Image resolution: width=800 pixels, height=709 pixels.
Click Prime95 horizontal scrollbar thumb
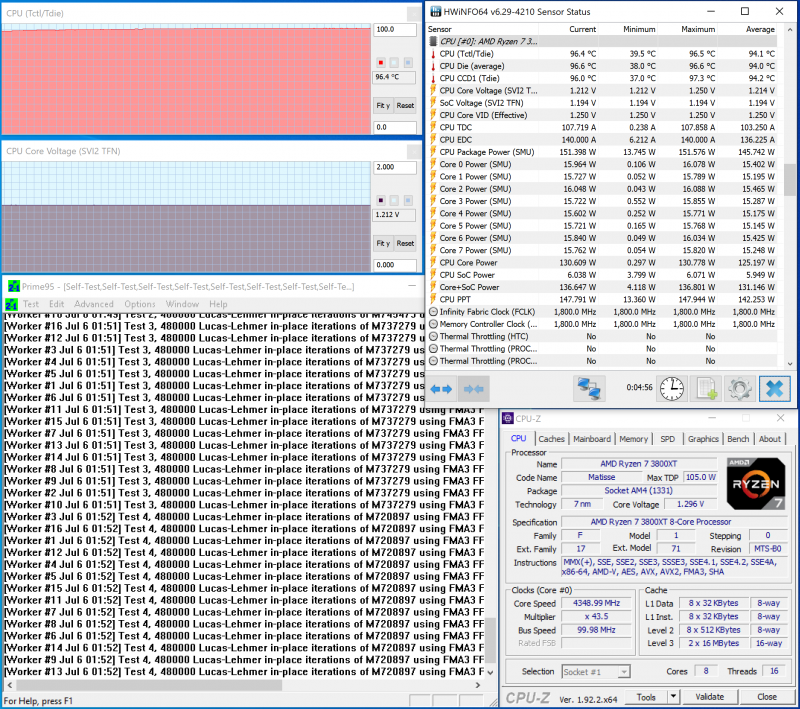149,685
